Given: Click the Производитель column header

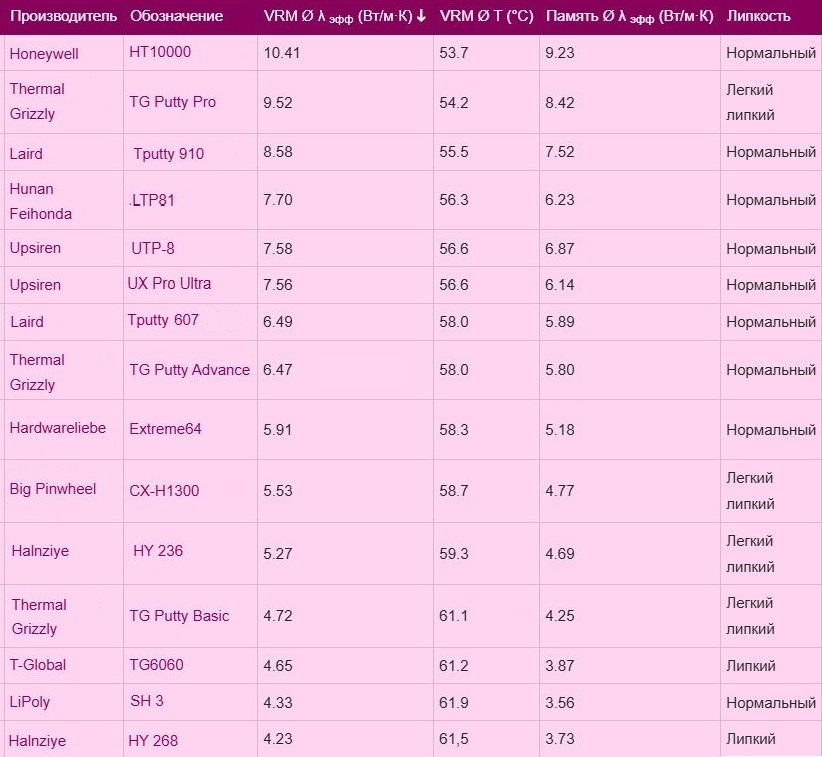Looking at the screenshot, I should [x=63, y=16].
